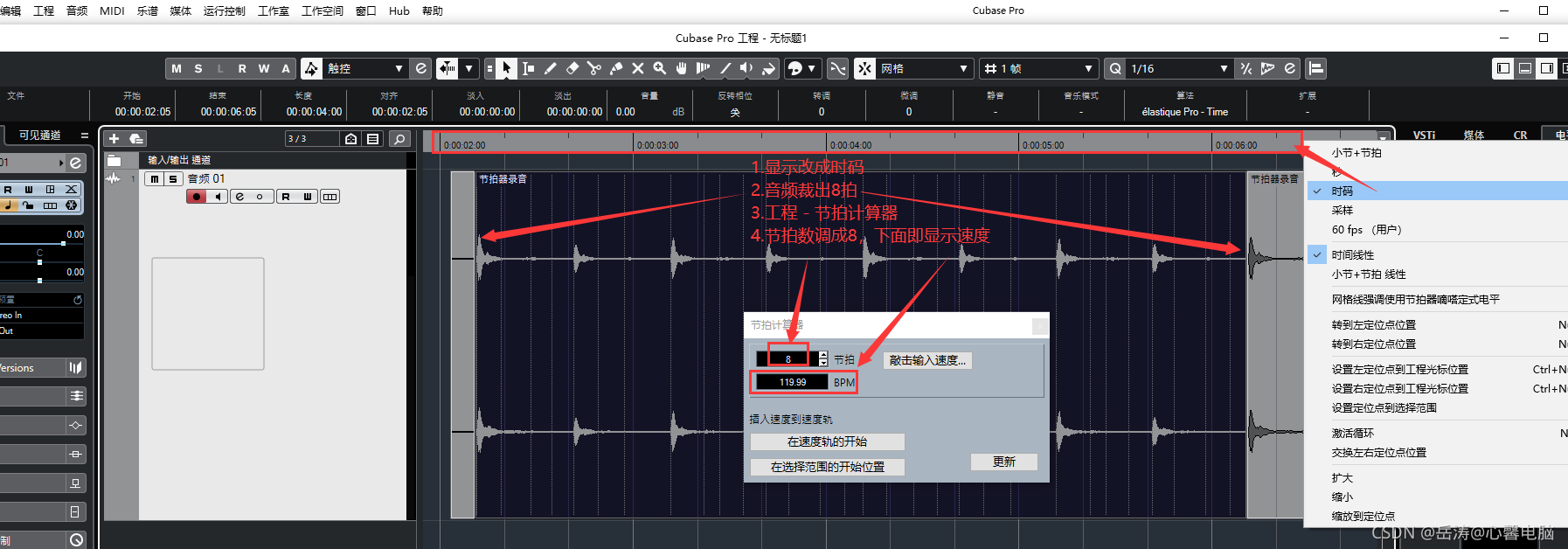The image size is (1568, 549).
Task: Open the grid type '1 帧' dropdown
Action: [x=1039, y=68]
